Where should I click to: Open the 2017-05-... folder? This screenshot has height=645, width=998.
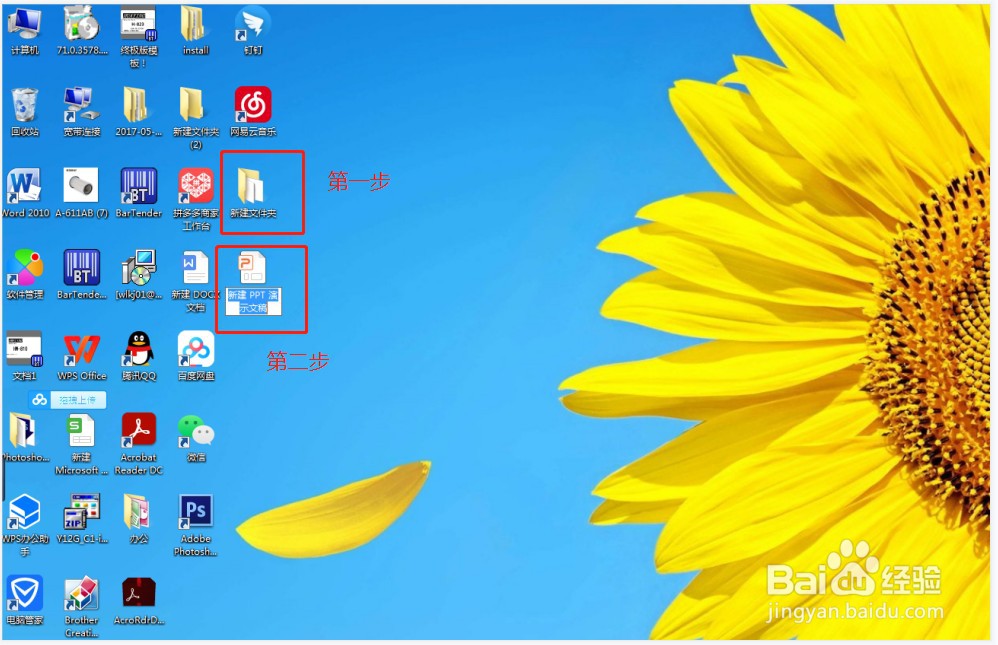click(138, 111)
